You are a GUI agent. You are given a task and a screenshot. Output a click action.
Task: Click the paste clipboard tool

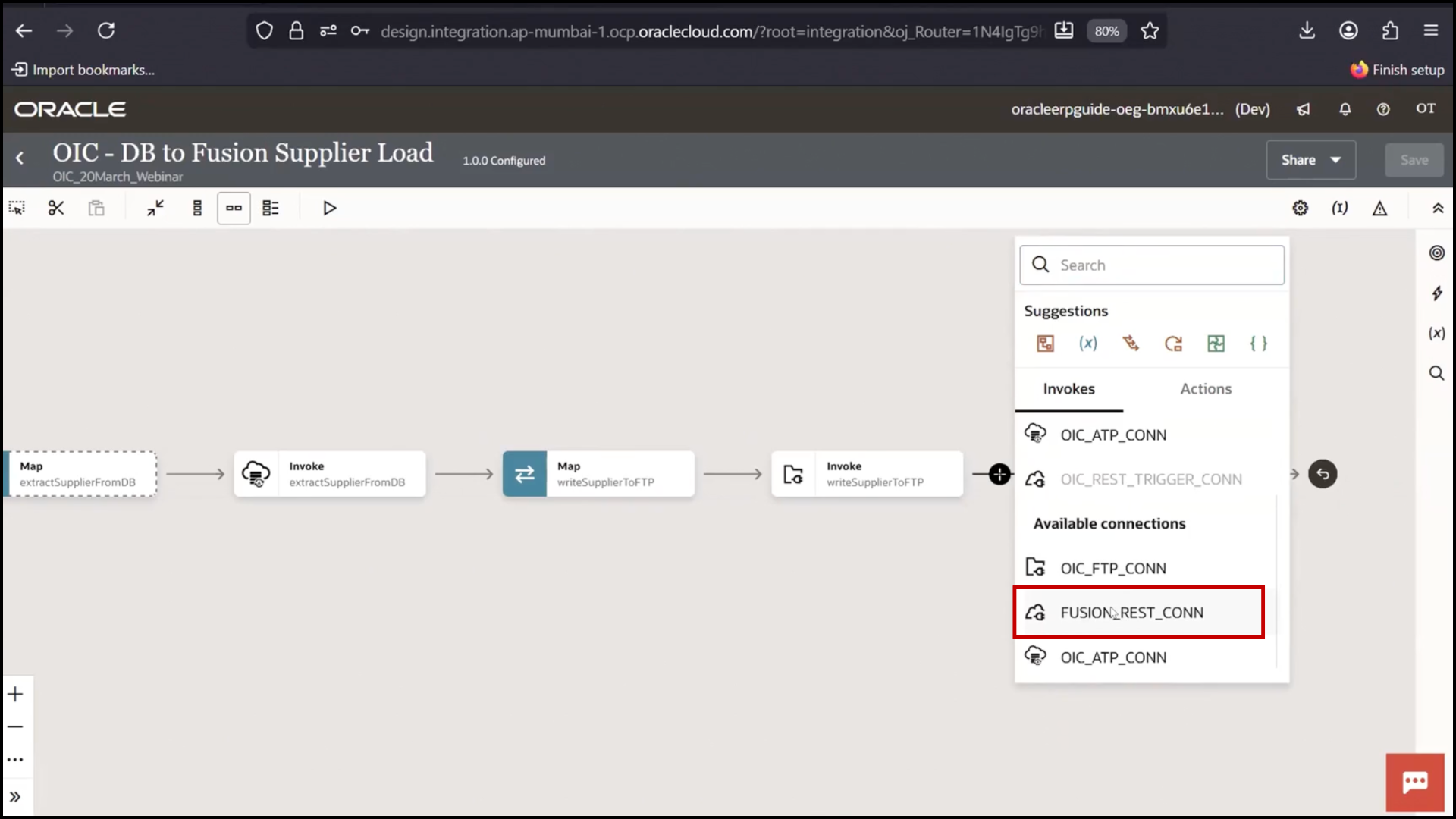[x=96, y=208]
